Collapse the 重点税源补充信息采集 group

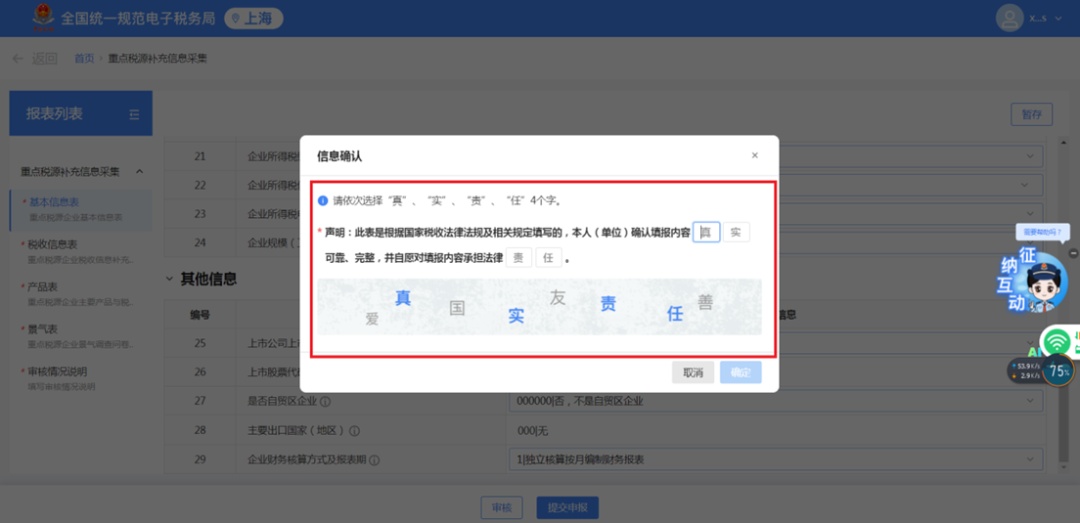click(x=139, y=172)
